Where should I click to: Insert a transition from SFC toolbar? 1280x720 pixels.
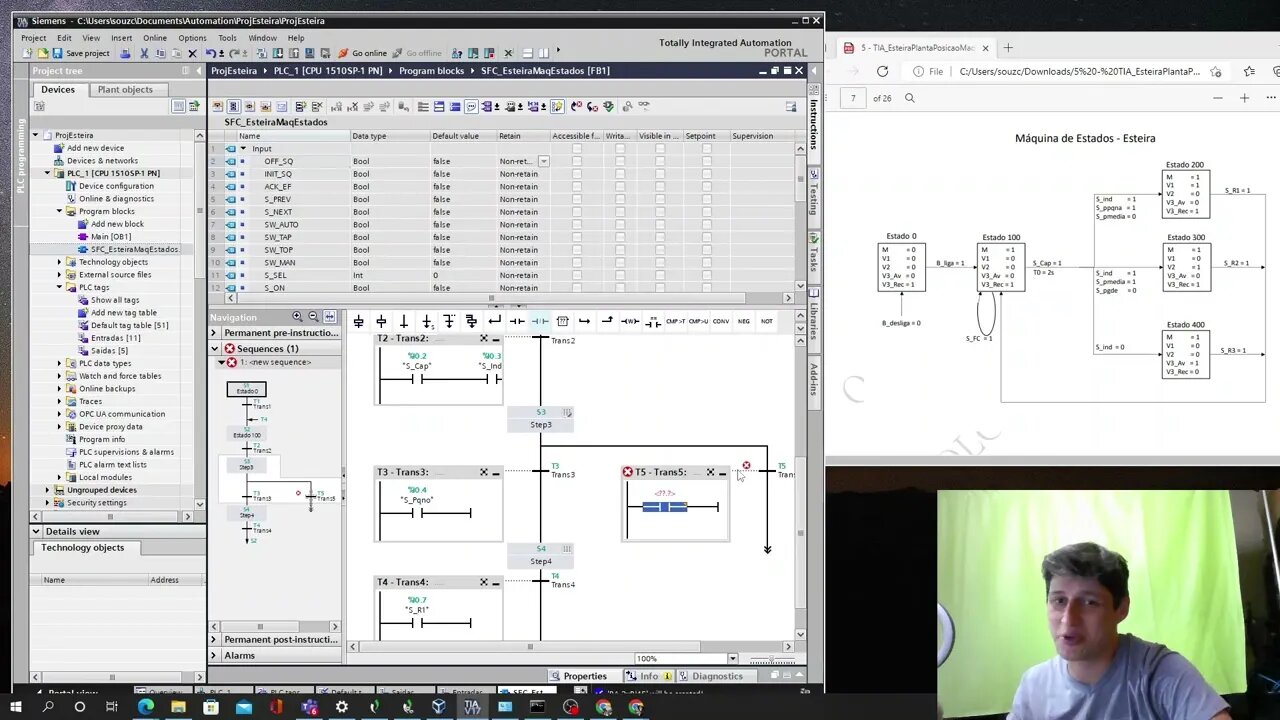tap(404, 321)
